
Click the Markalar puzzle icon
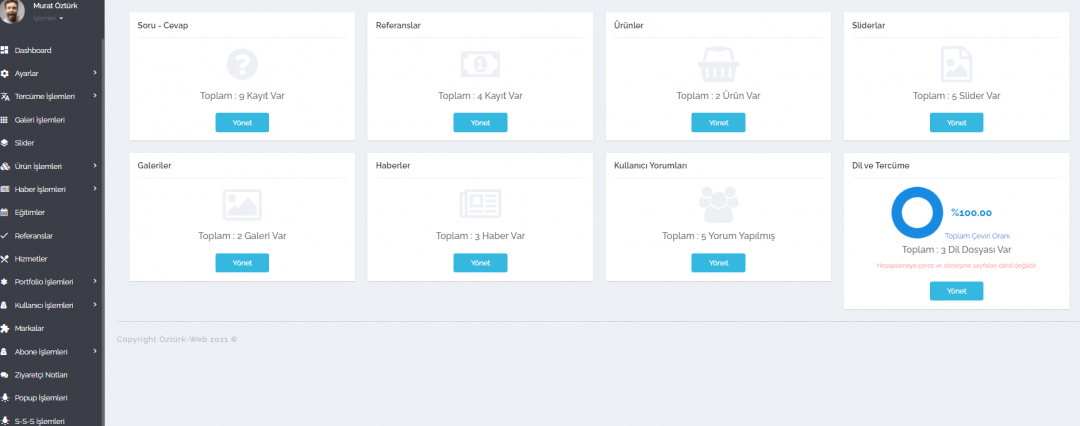click(x=4, y=328)
